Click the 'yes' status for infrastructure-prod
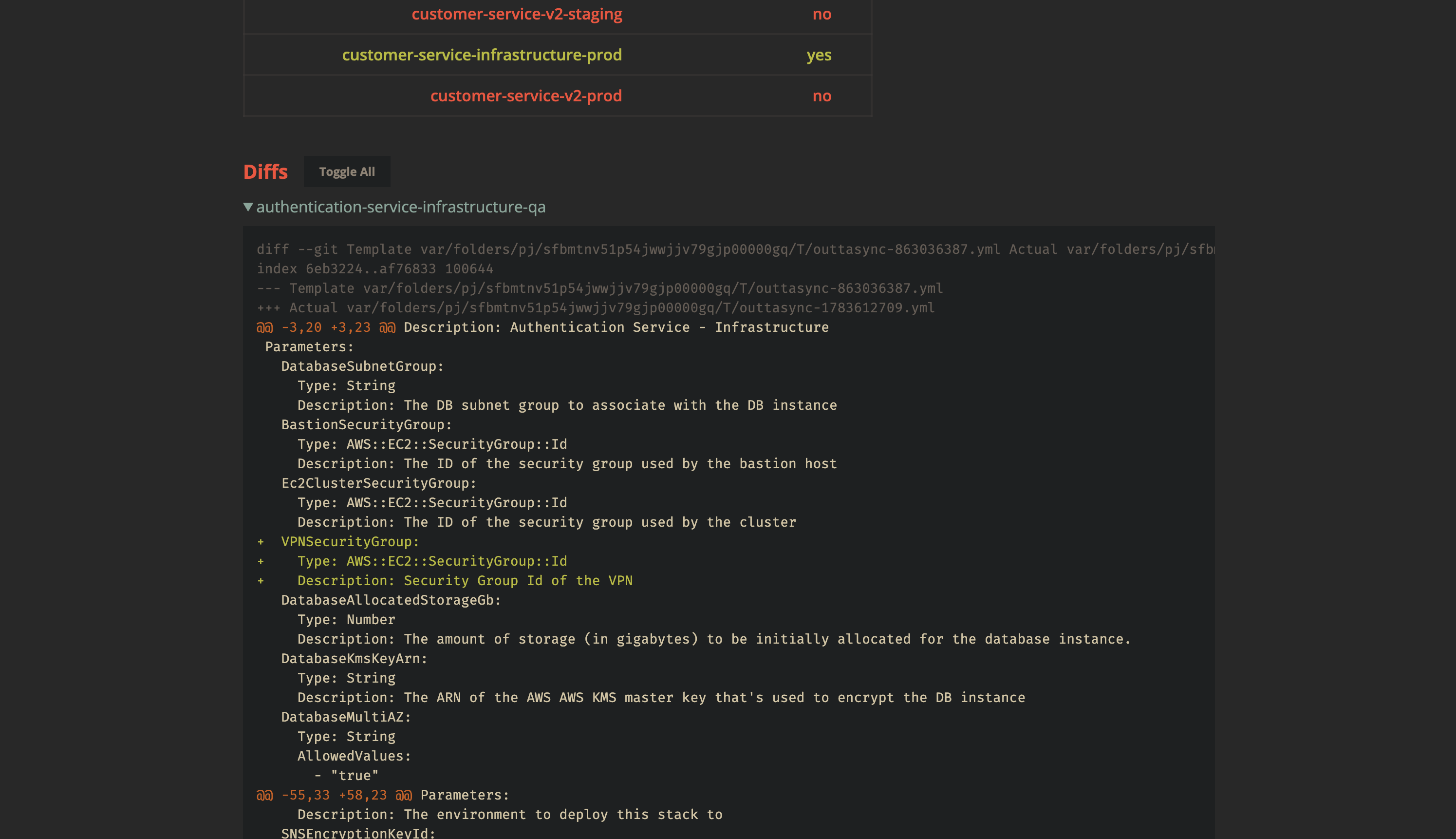Viewport: 1456px width, 839px height. [x=819, y=55]
